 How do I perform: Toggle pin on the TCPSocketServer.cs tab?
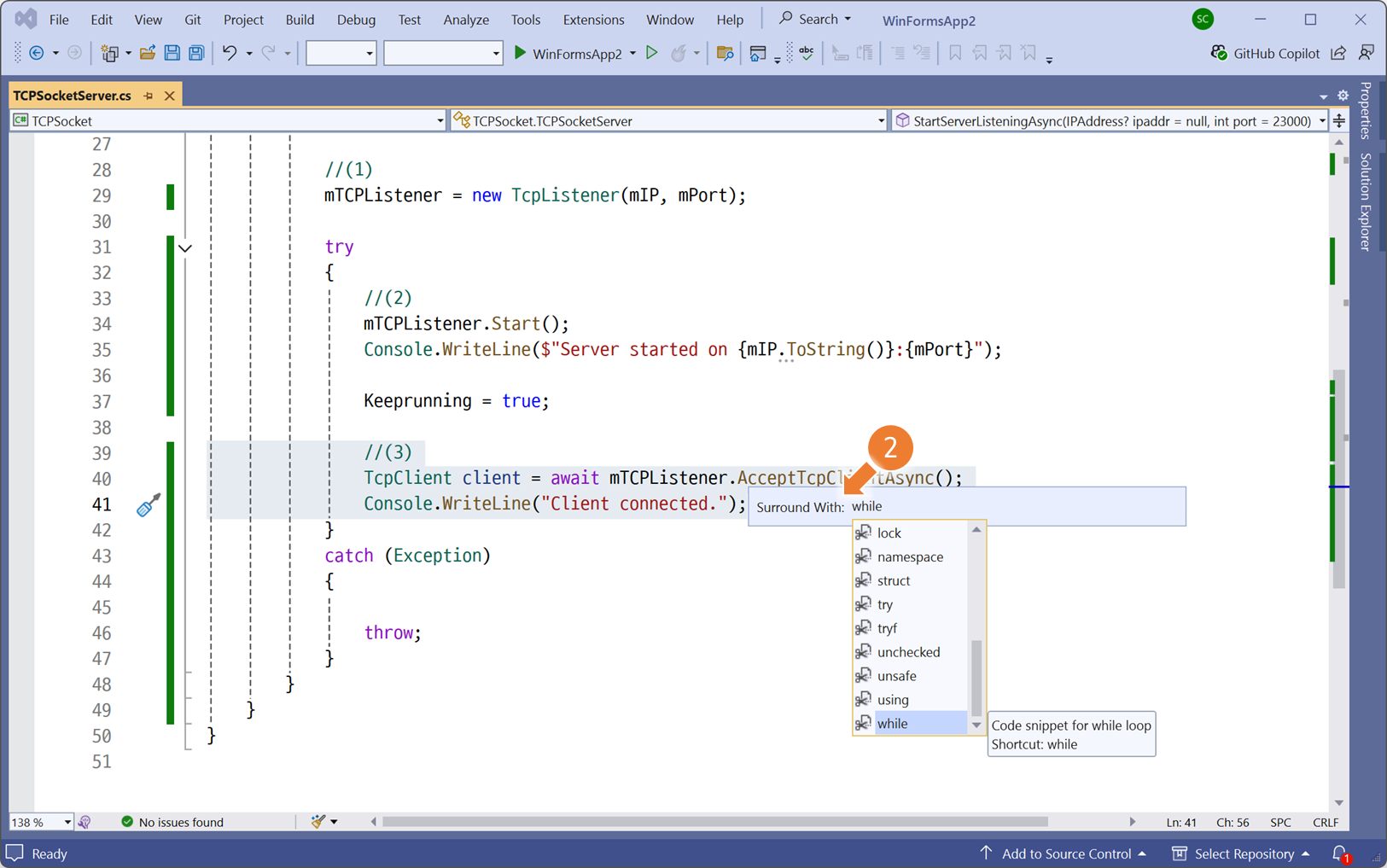(x=149, y=96)
